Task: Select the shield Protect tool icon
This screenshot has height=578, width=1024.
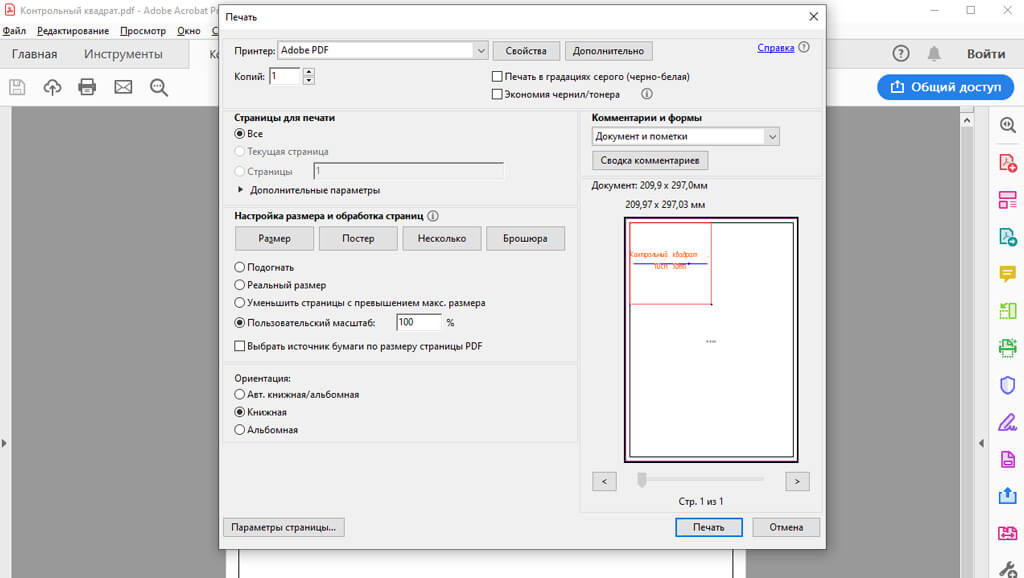Action: [1007, 385]
